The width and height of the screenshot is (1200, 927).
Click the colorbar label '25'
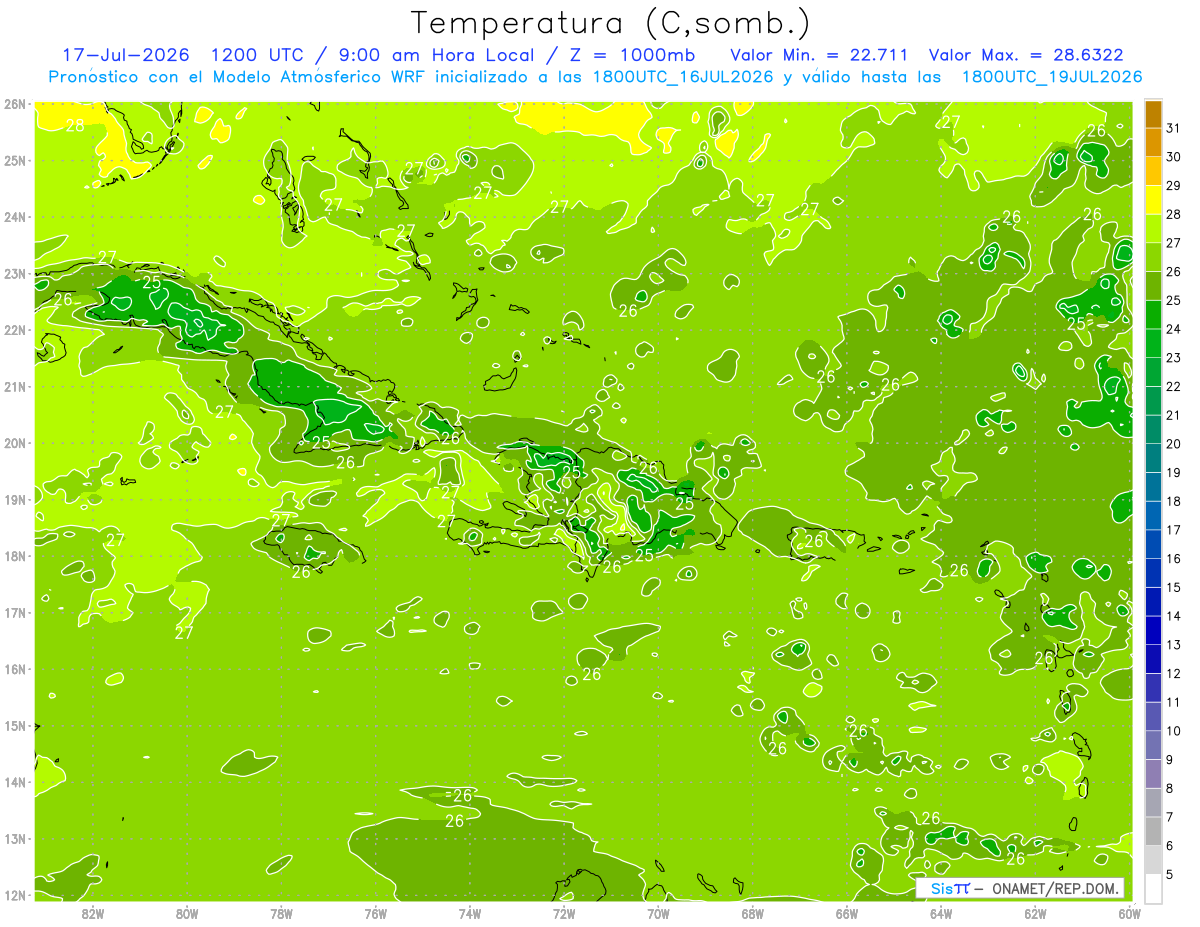(1174, 301)
